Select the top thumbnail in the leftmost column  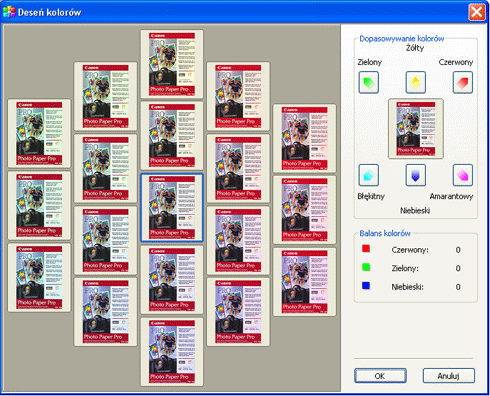coord(39,133)
